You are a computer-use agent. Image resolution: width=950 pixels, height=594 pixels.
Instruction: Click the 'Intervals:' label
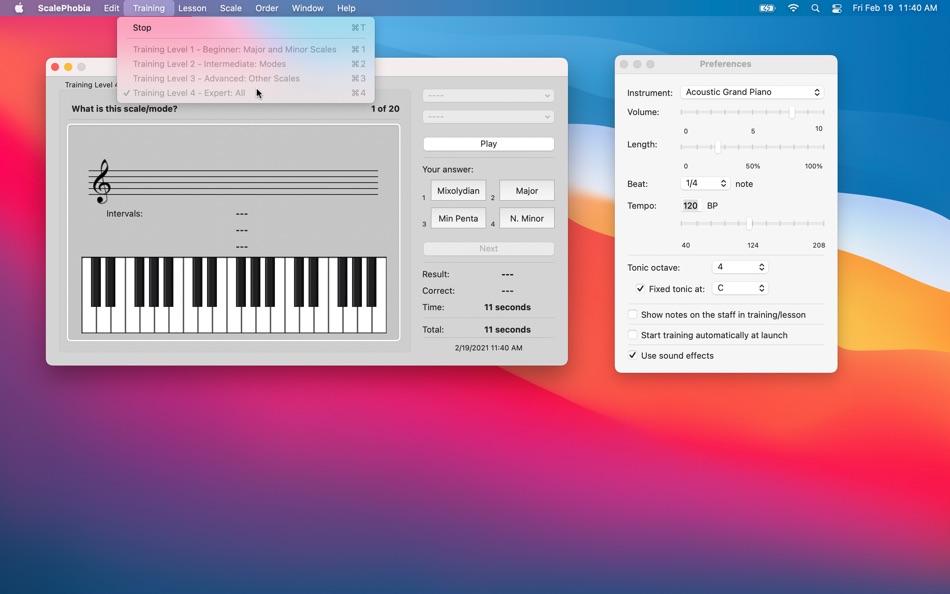124,213
